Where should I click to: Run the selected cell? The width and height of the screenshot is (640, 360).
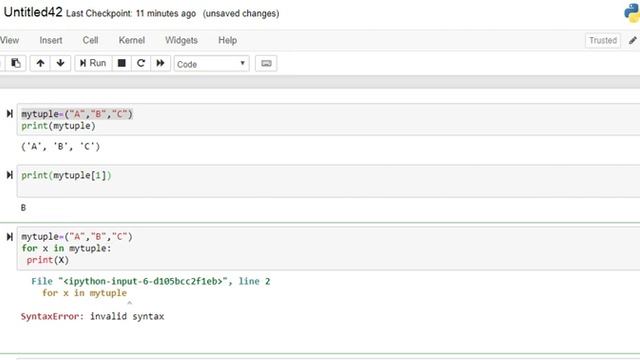[x=93, y=63]
